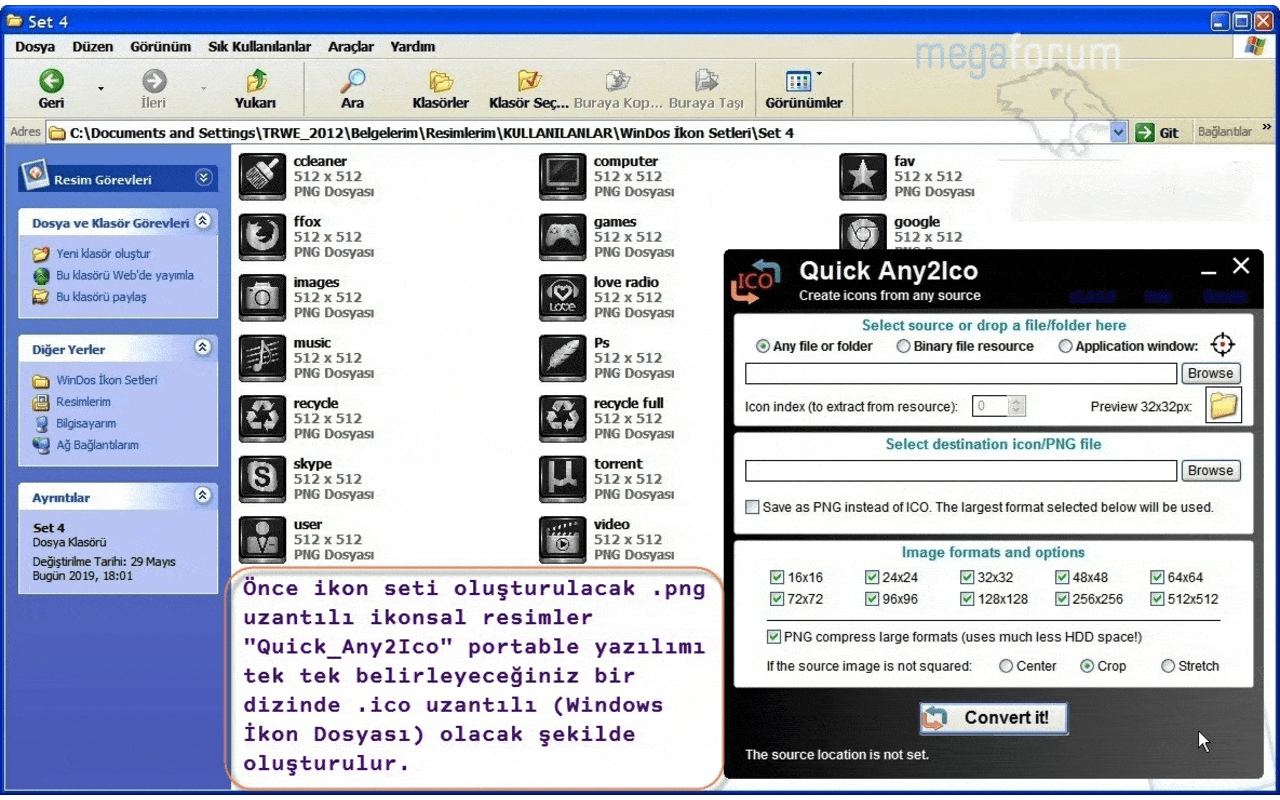Select the music notes icon file
The width and height of the screenshot is (1280, 800).
[x=263, y=358]
